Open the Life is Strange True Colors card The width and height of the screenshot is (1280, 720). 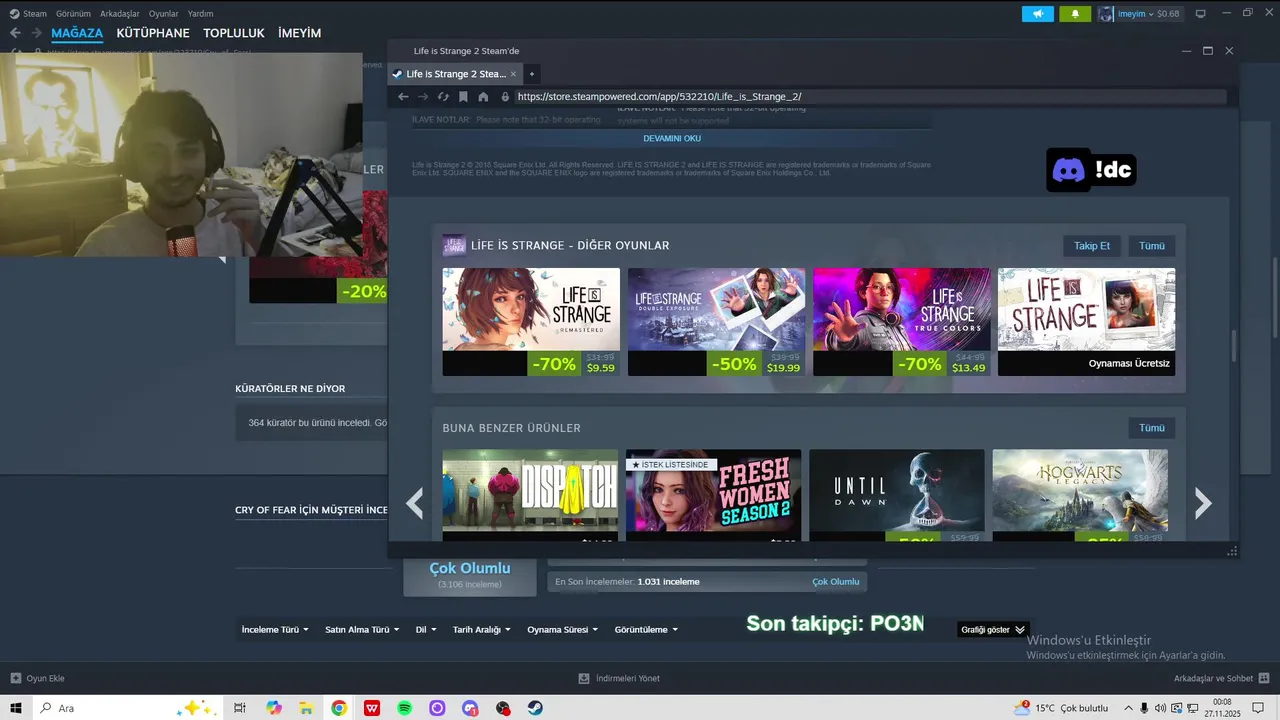click(x=901, y=322)
